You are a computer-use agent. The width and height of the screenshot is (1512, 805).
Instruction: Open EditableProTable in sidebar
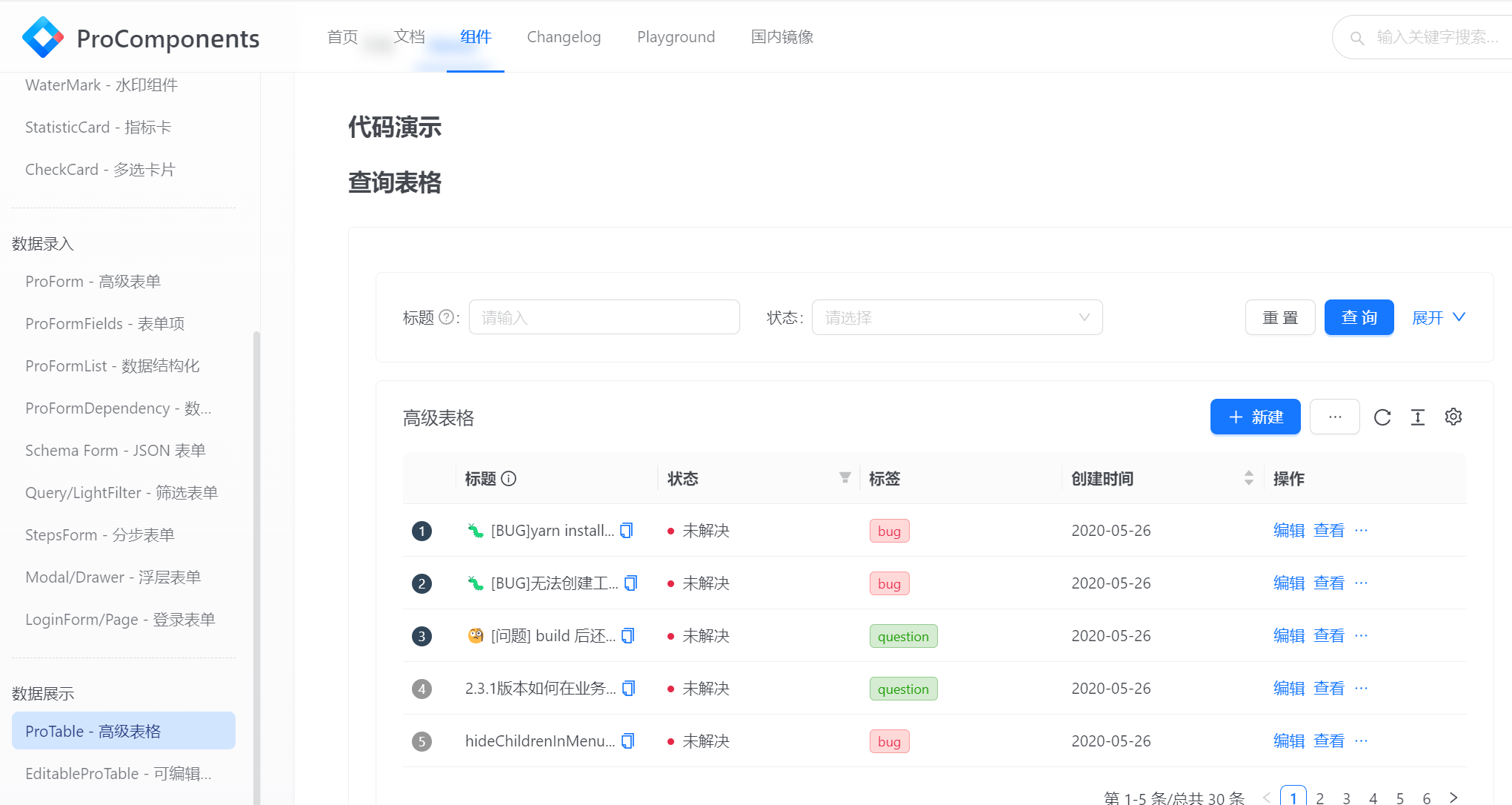click(x=119, y=774)
